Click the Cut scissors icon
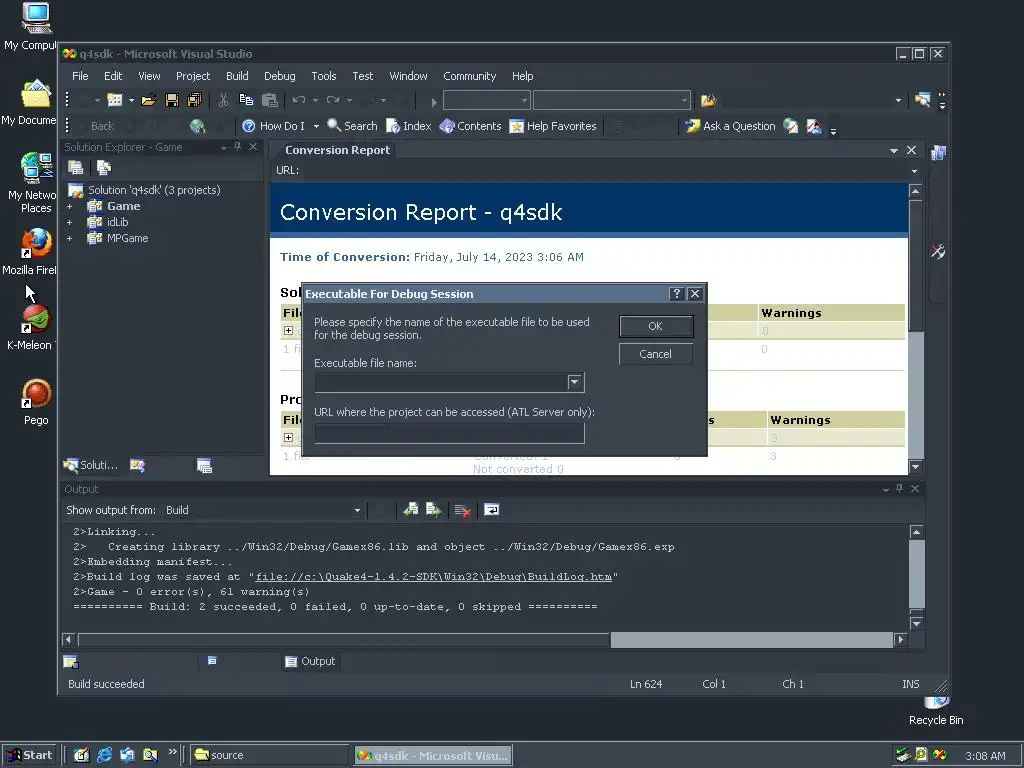The image size is (1024, 768). (x=223, y=100)
